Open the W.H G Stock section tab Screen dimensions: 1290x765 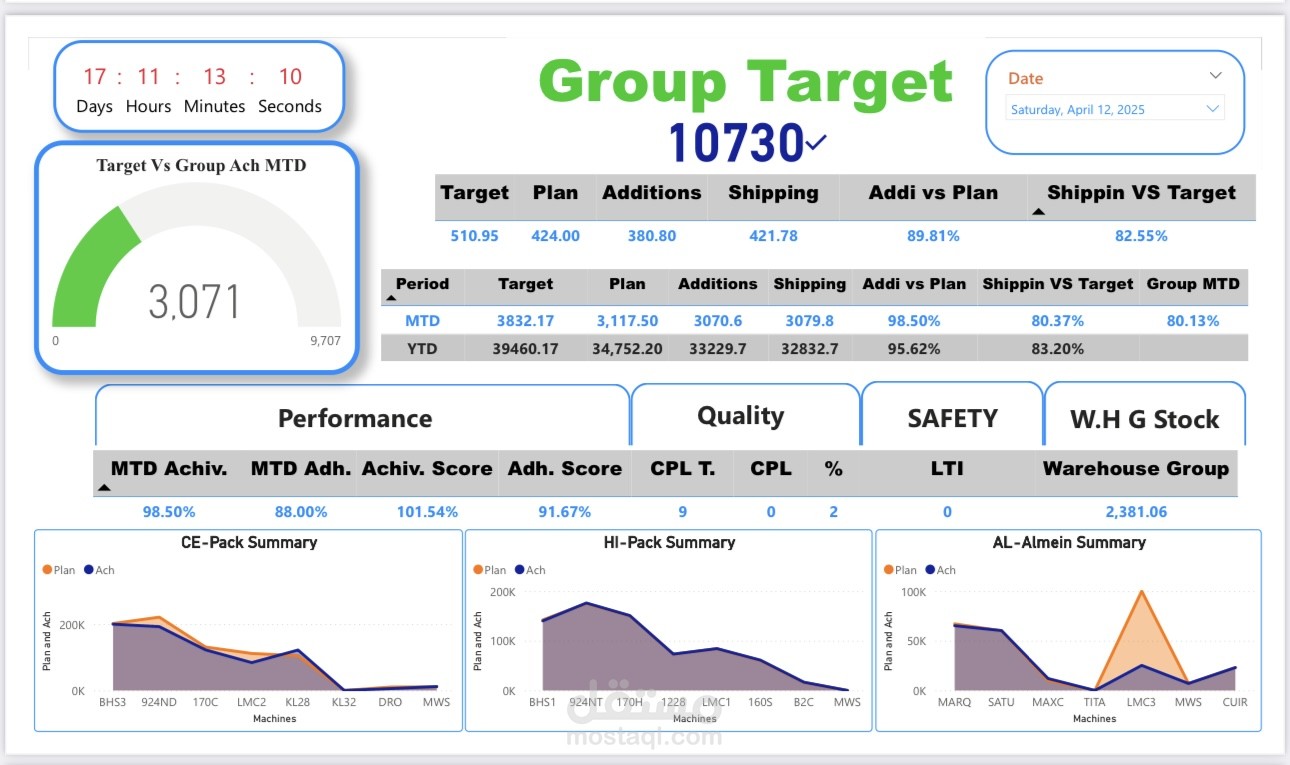(x=1144, y=419)
